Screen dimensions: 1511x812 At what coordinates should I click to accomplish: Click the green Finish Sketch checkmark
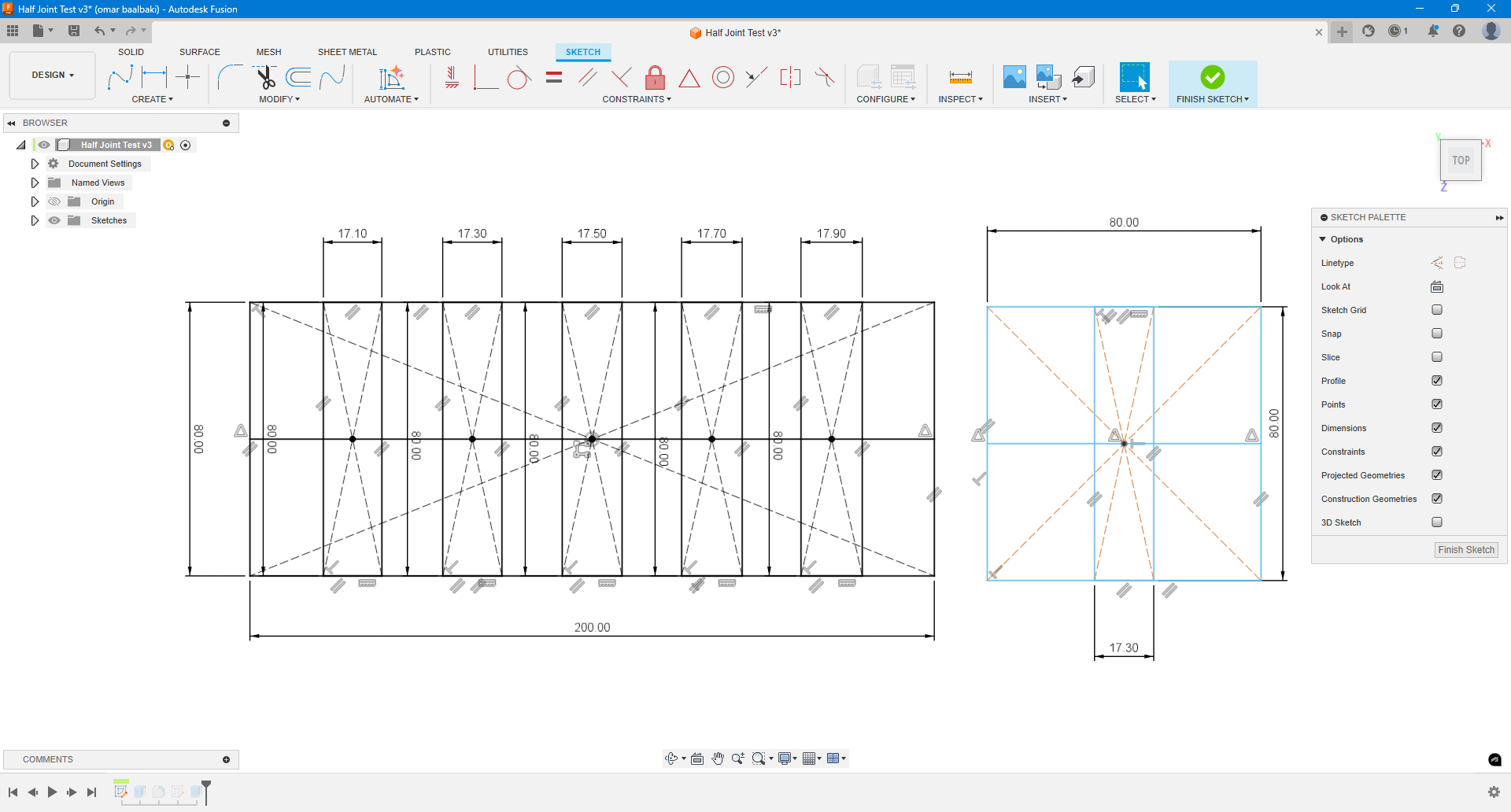(1213, 77)
